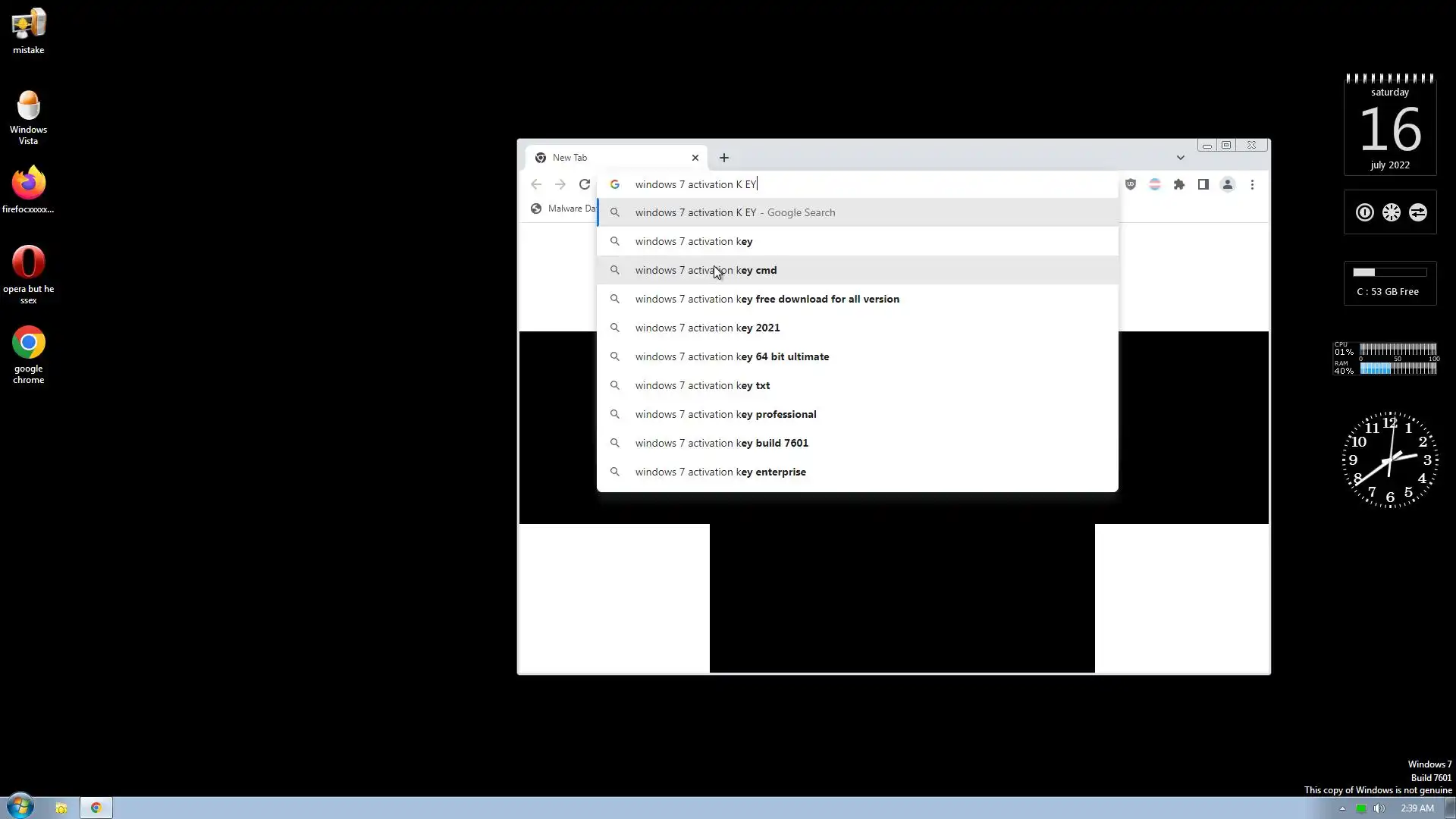Image resolution: width=1456 pixels, height=819 pixels.
Task: Click the uBlock shield extension icon
Action: [1130, 184]
